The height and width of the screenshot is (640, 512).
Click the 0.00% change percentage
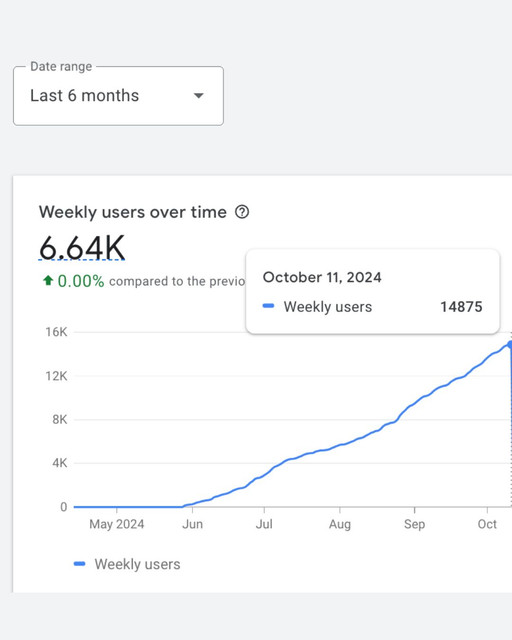tap(81, 281)
